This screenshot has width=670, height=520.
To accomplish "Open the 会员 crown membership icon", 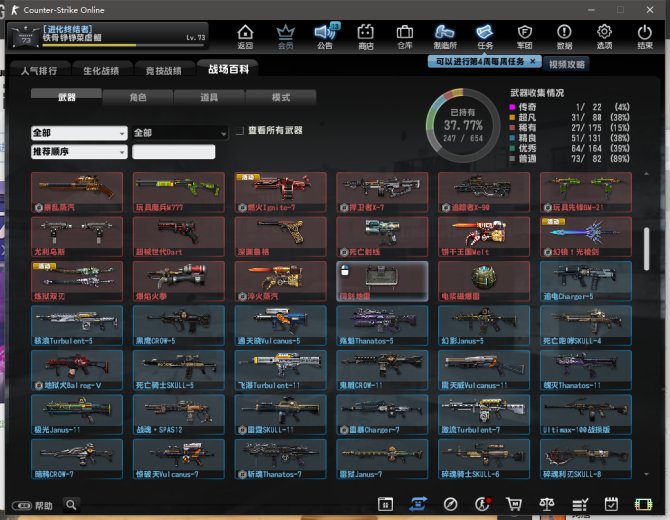I will [x=285, y=36].
